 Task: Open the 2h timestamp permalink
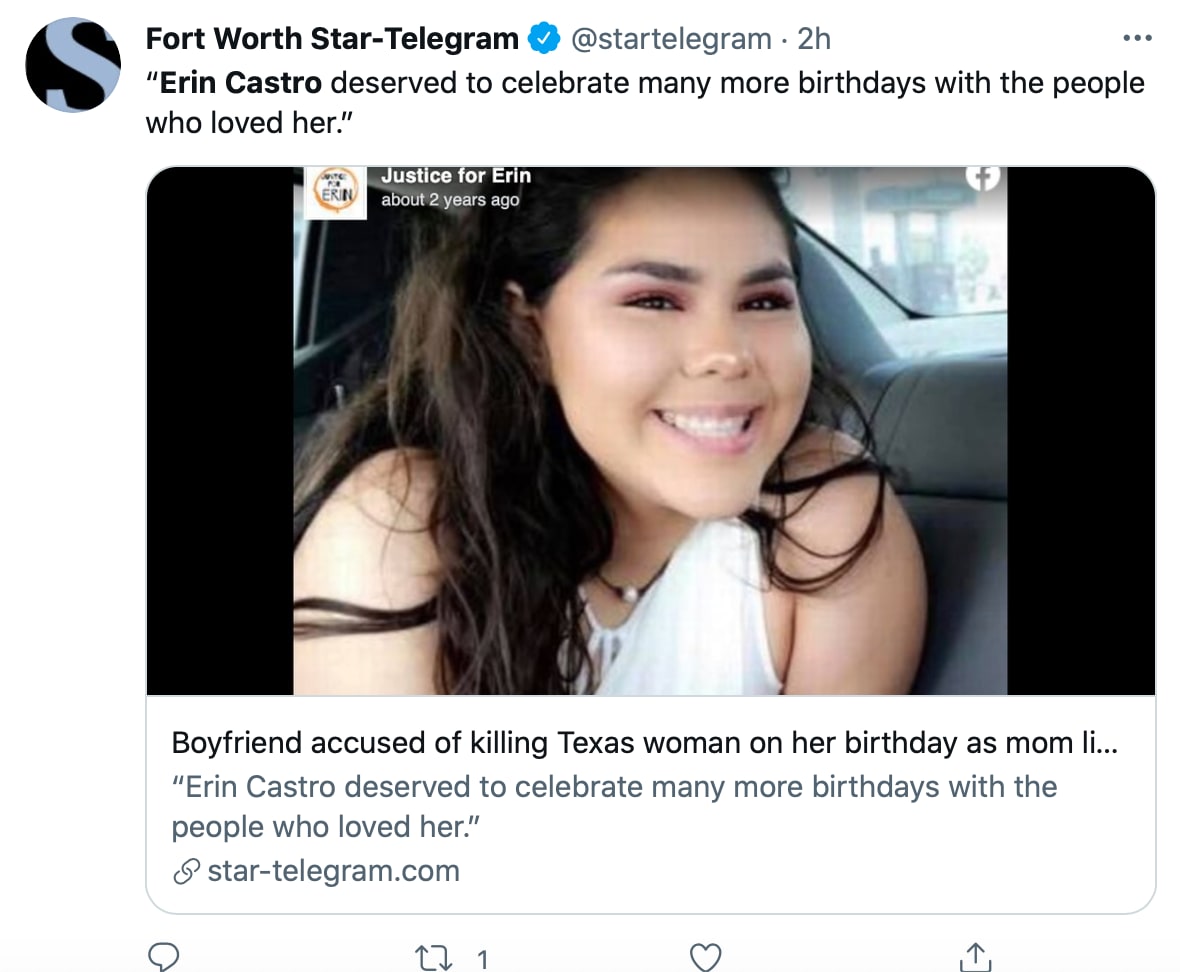(x=814, y=39)
